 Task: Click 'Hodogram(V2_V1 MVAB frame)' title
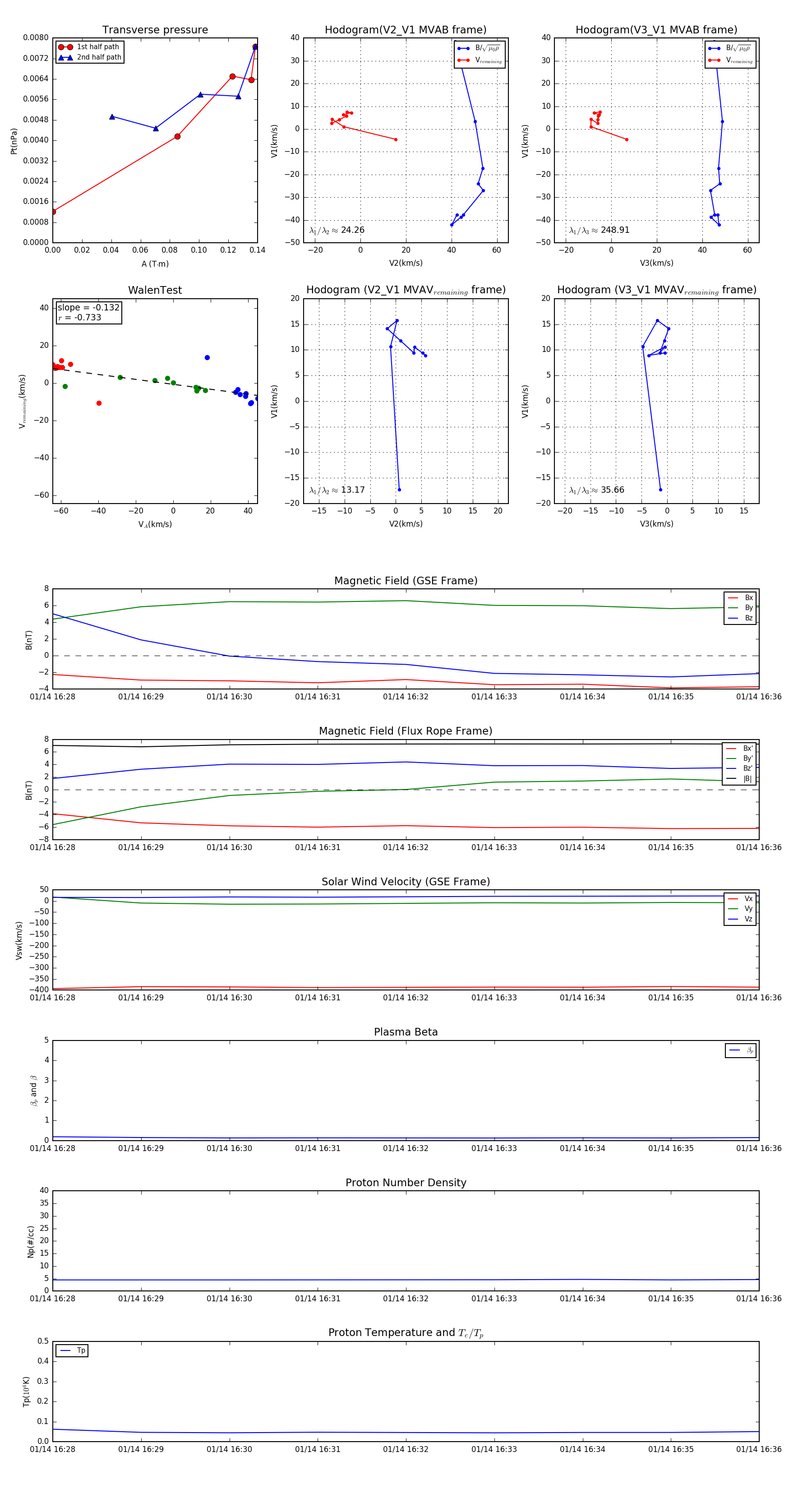click(406, 29)
